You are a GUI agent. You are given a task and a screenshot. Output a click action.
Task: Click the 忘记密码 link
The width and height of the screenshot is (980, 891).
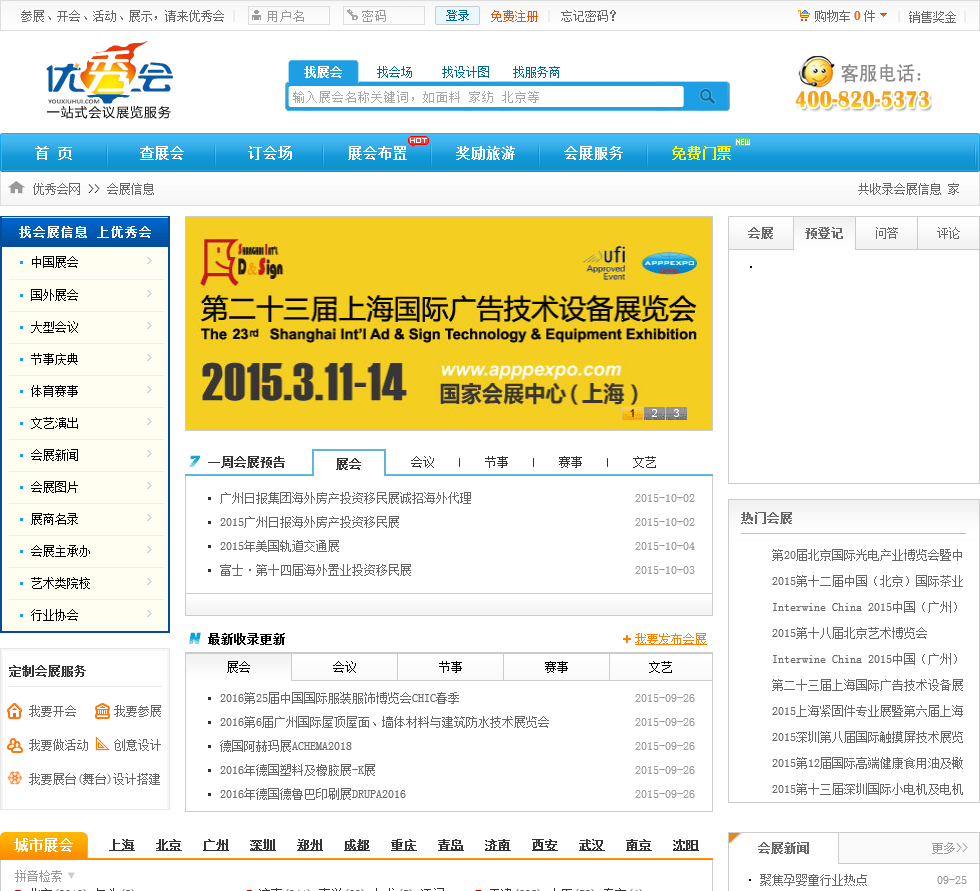tap(588, 16)
